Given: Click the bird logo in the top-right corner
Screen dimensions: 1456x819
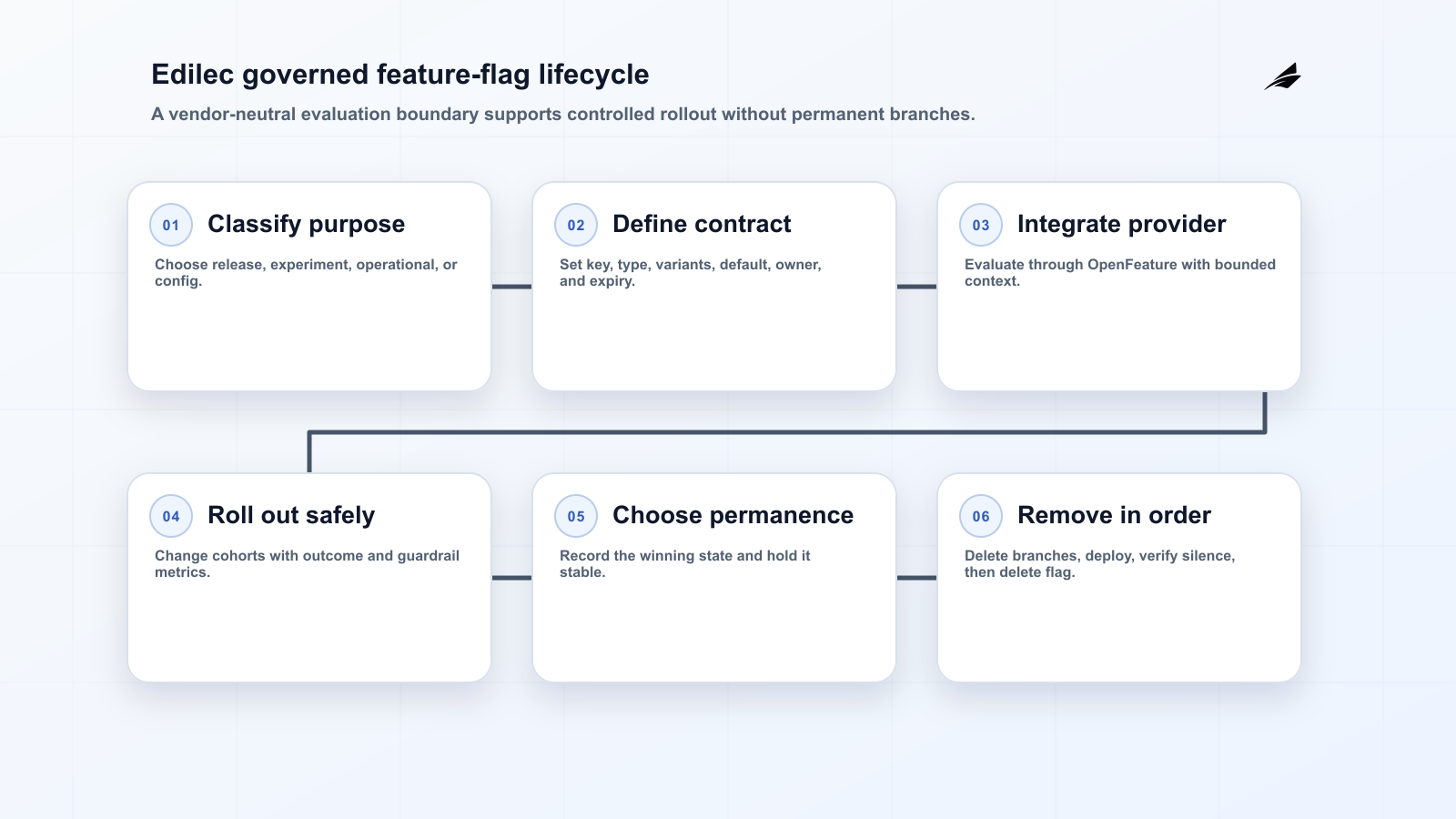Looking at the screenshot, I should tap(1282, 76).
